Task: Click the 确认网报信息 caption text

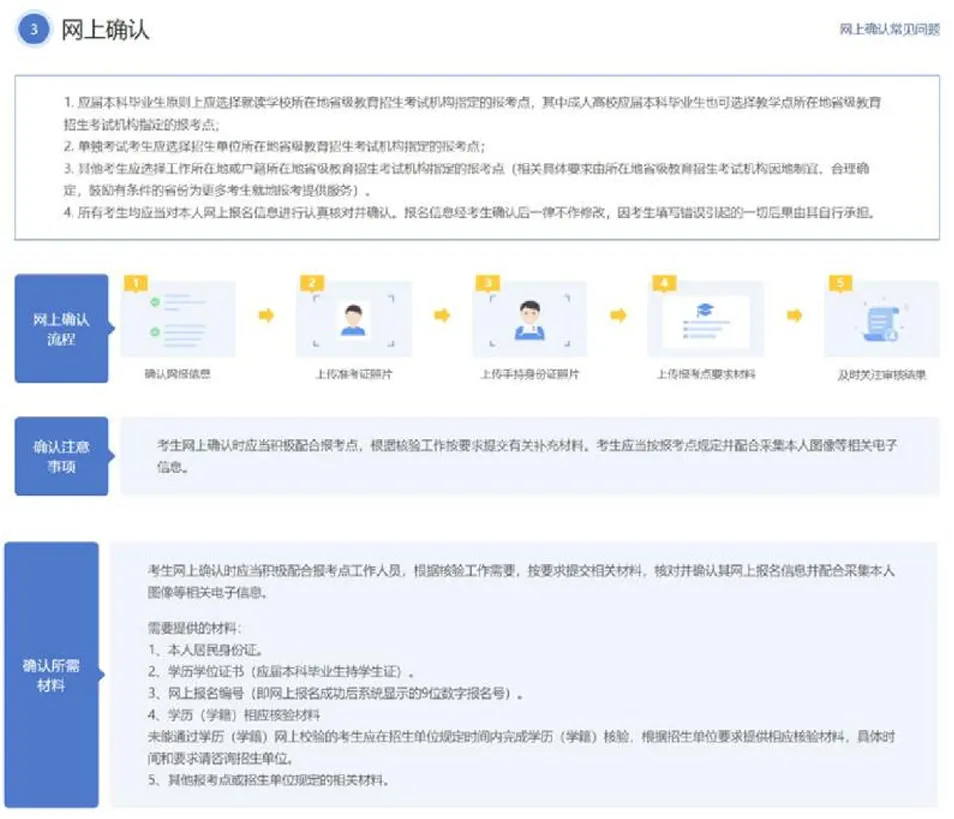Action: pyautogui.click(x=177, y=375)
